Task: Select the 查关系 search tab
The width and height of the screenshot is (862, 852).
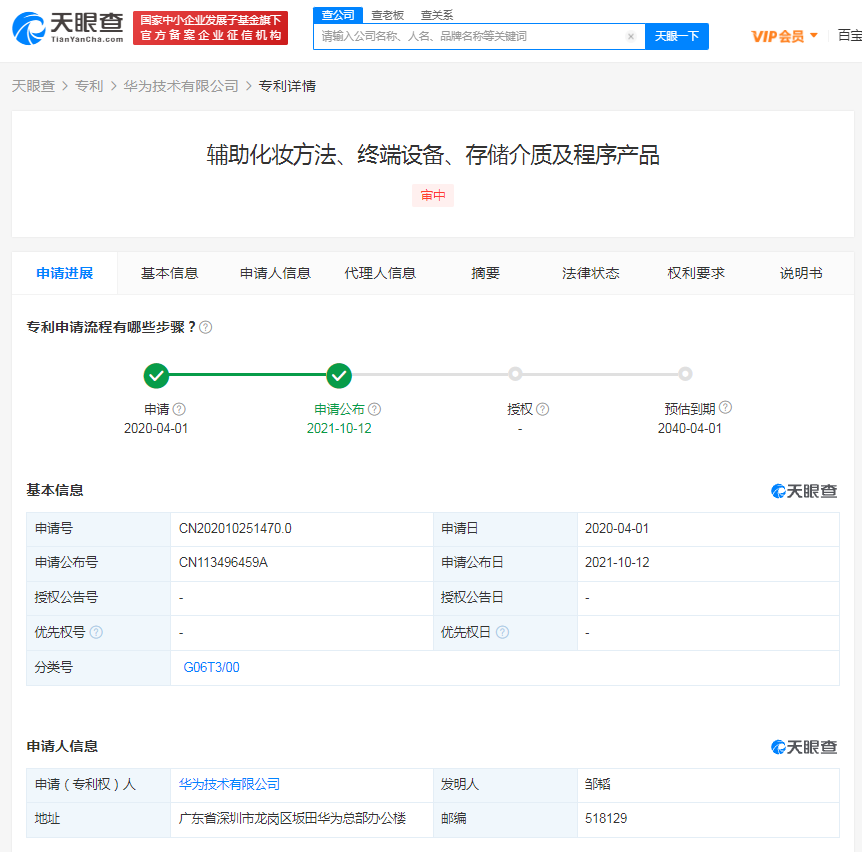Action: [x=436, y=15]
